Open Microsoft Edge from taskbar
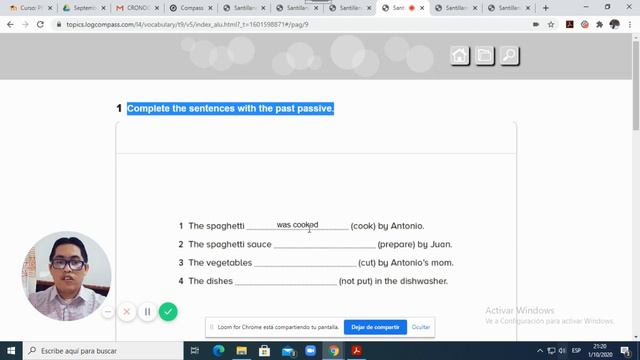Viewport: 640px width, 360px height. pos(218,351)
